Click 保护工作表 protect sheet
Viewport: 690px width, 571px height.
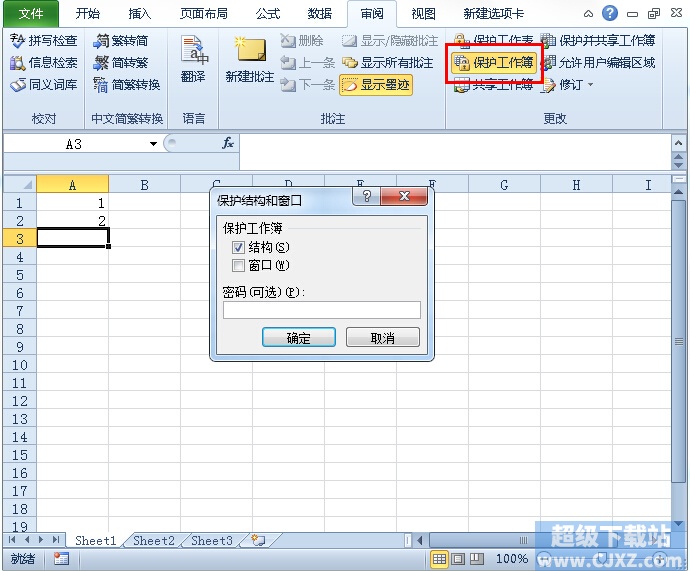tap(493, 39)
